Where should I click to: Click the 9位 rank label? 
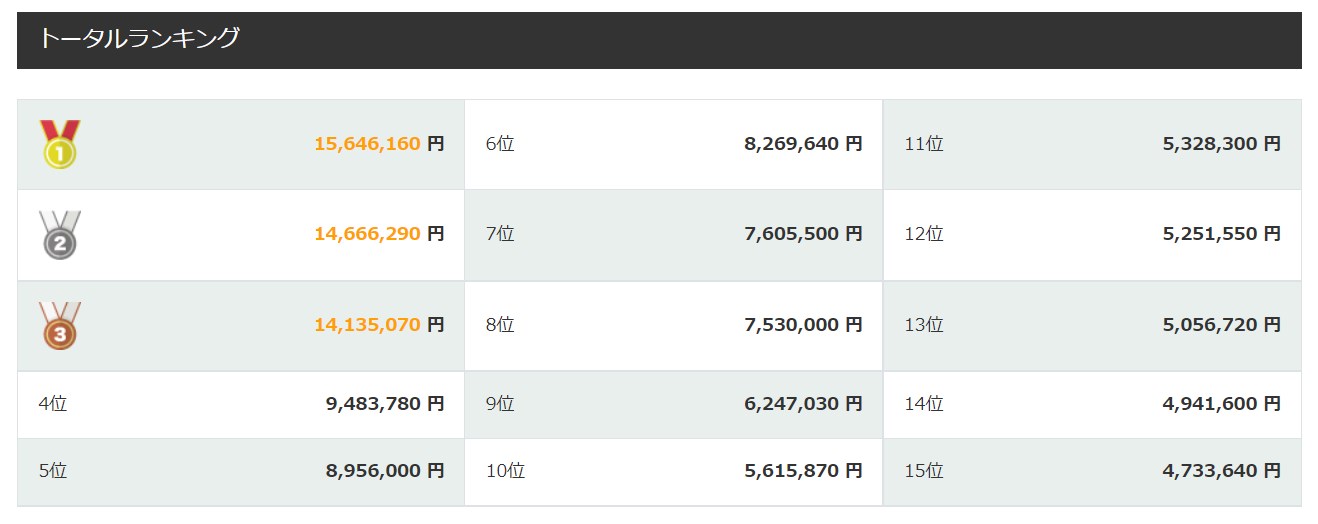[x=500, y=404]
